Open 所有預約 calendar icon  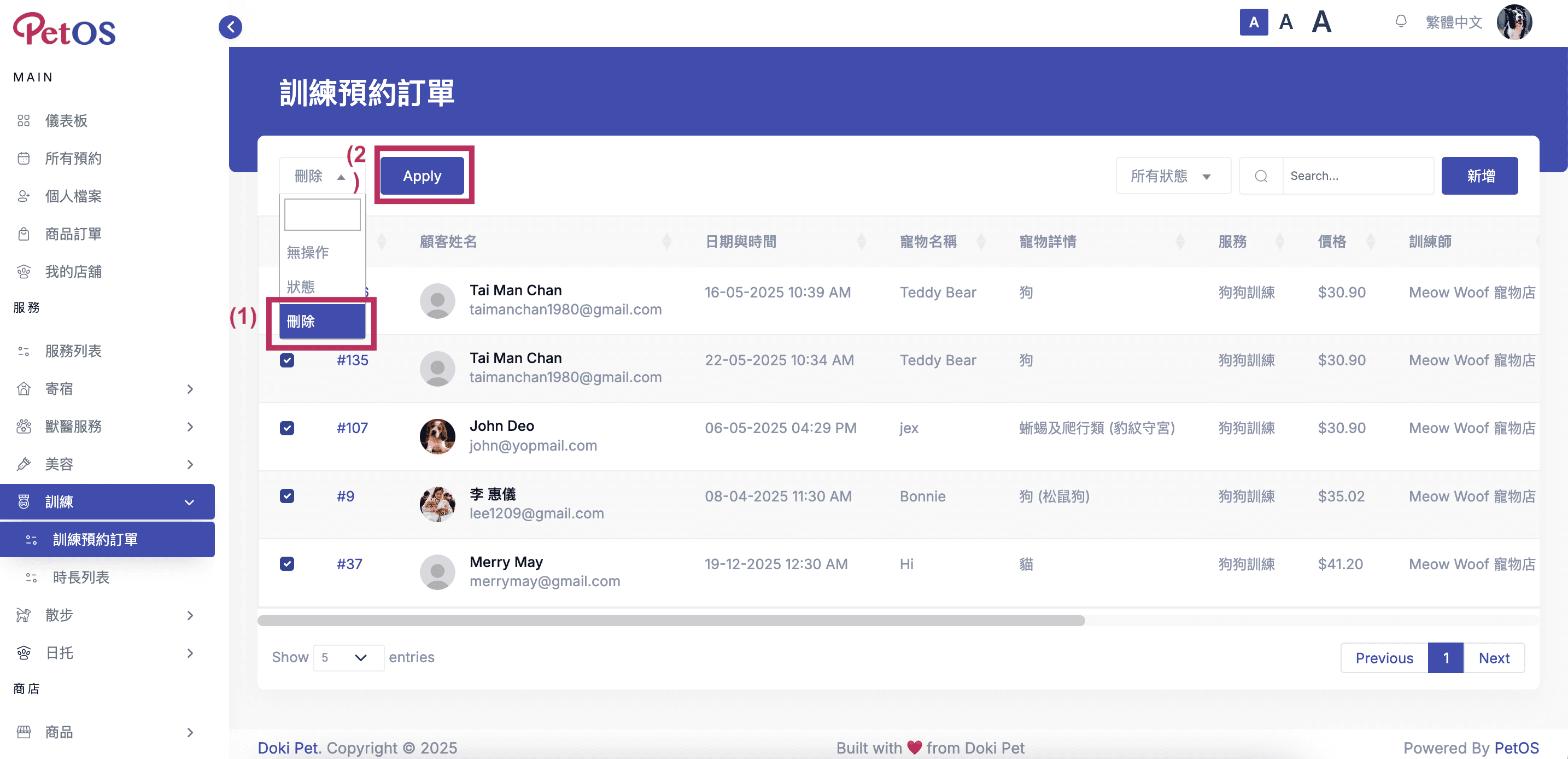point(23,158)
